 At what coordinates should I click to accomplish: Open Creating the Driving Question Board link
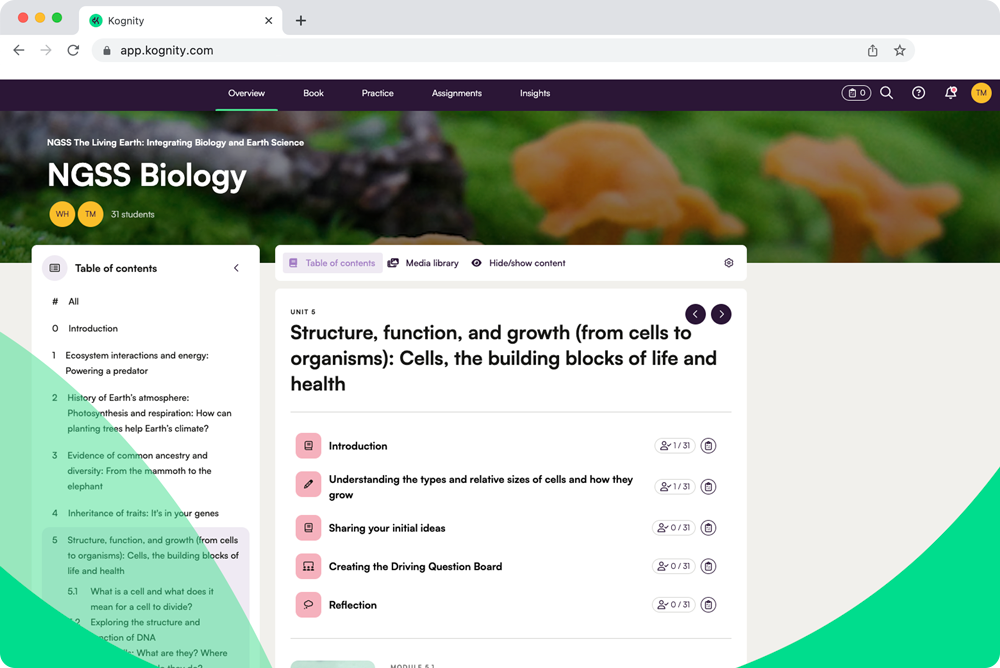pyautogui.click(x=415, y=567)
